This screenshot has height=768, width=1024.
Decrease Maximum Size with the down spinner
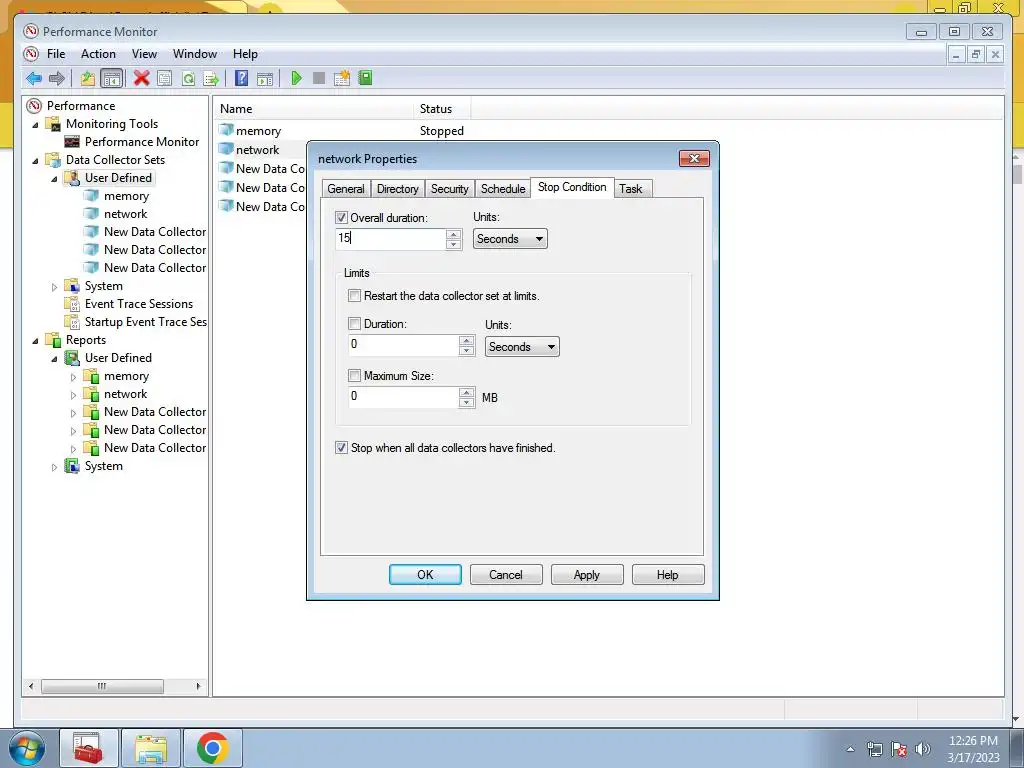tap(466, 402)
